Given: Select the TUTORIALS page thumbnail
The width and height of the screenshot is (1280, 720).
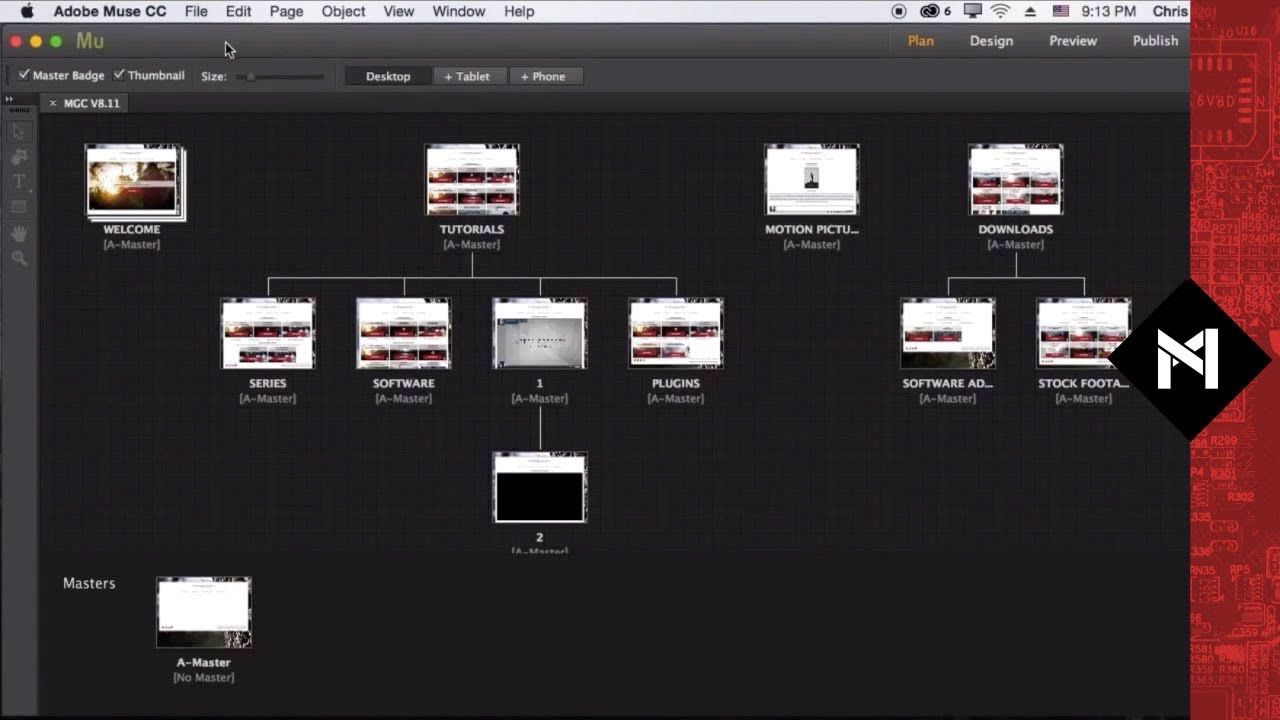Looking at the screenshot, I should [x=472, y=180].
